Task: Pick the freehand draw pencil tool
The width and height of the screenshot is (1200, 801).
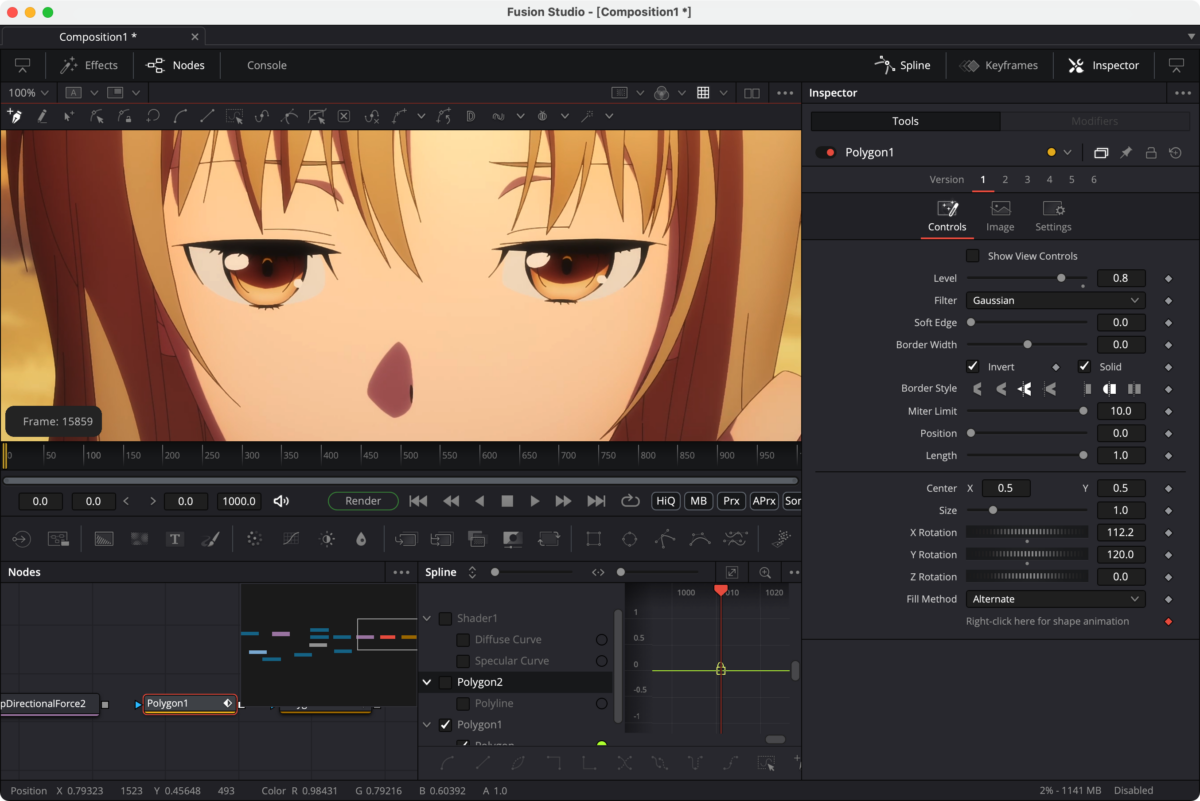Action: [42, 116]
